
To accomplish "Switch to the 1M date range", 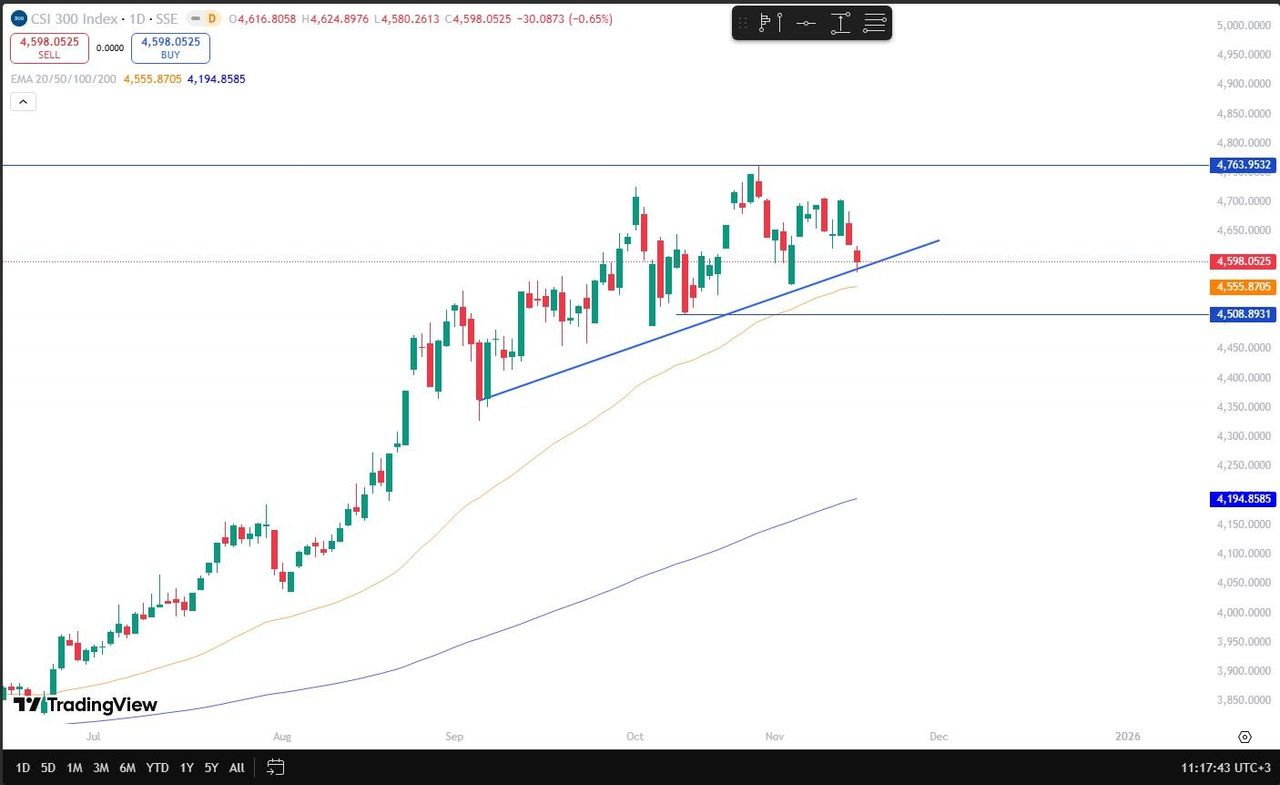I will coord(74,767).
